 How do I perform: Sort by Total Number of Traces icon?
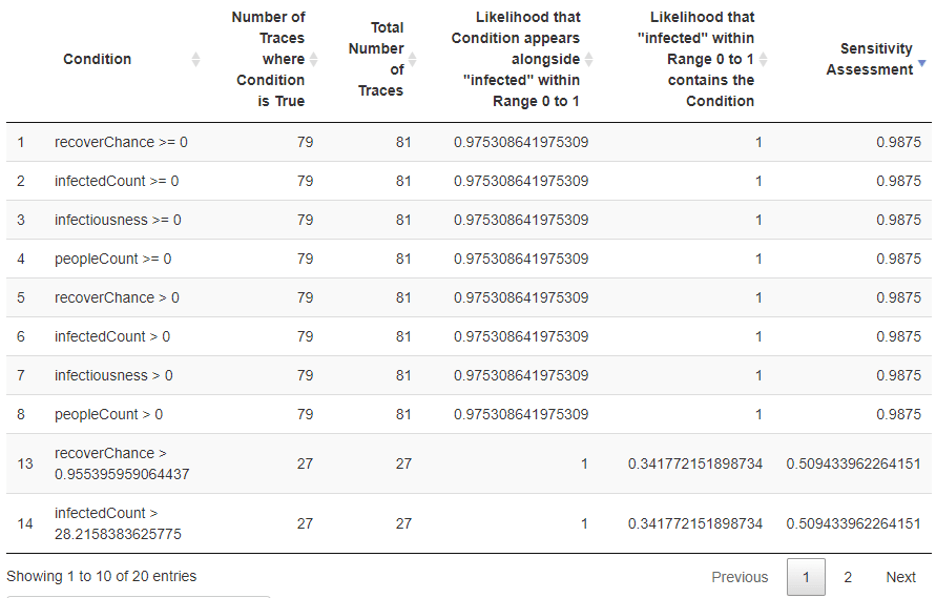pyautogui.click(x=412, y=60)
